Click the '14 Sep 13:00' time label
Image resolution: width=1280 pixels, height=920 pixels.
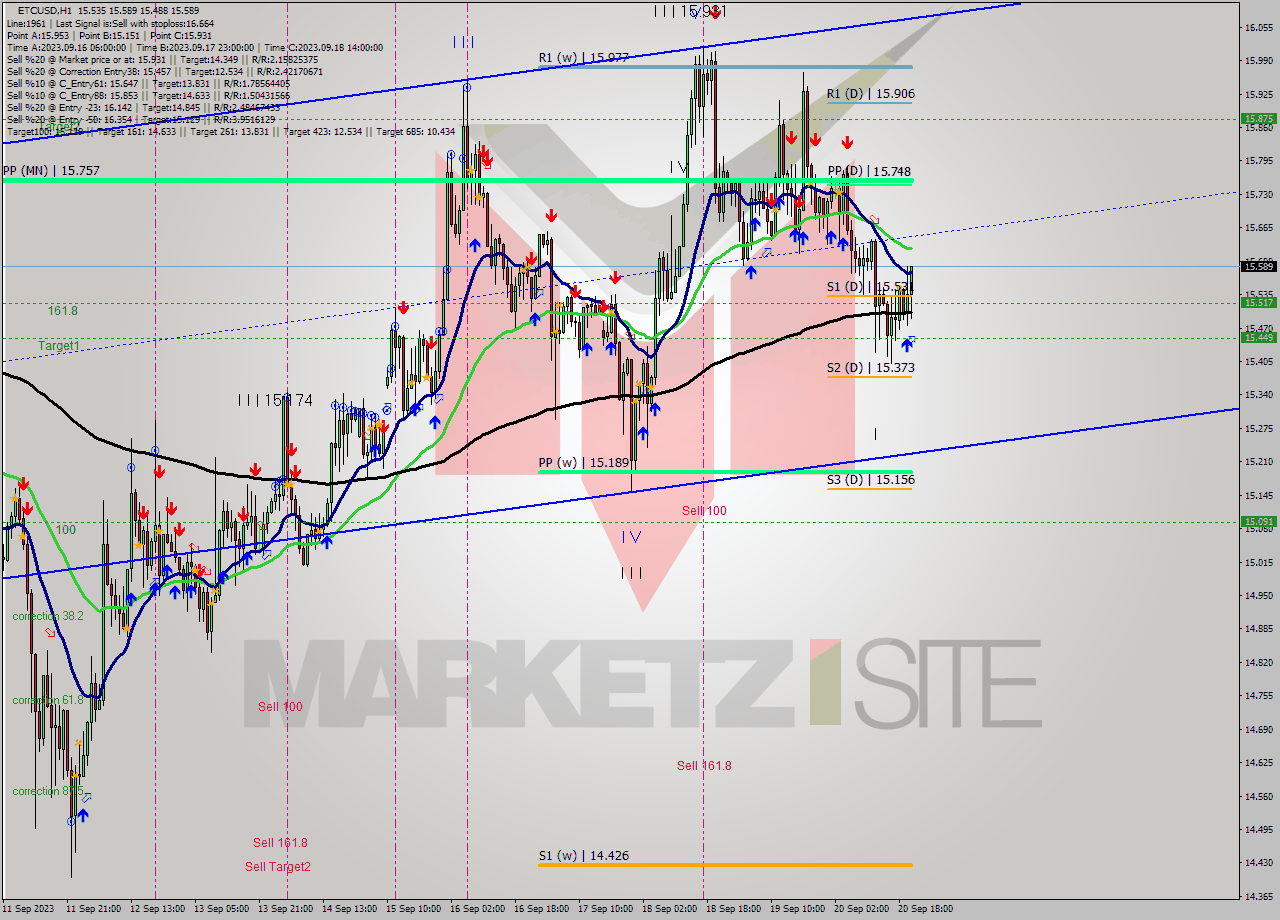point(349,909)
